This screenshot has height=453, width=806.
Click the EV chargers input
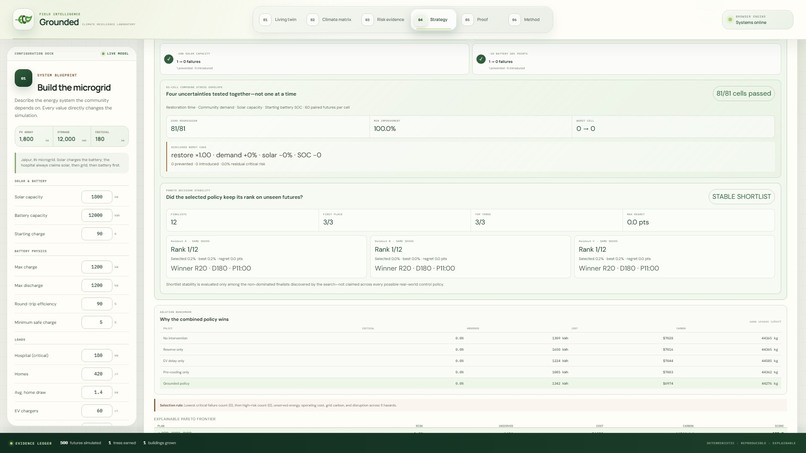(x=97, y=411)
